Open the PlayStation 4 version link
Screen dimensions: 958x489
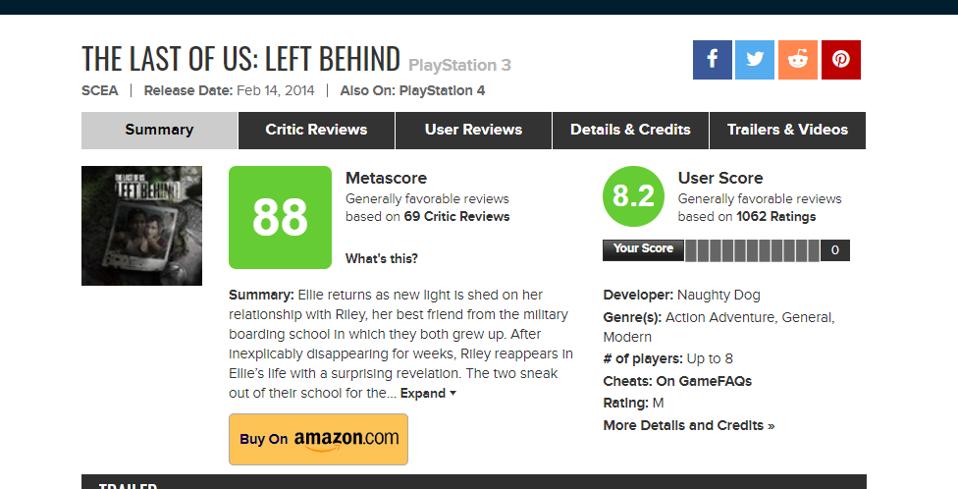[442, 91]
